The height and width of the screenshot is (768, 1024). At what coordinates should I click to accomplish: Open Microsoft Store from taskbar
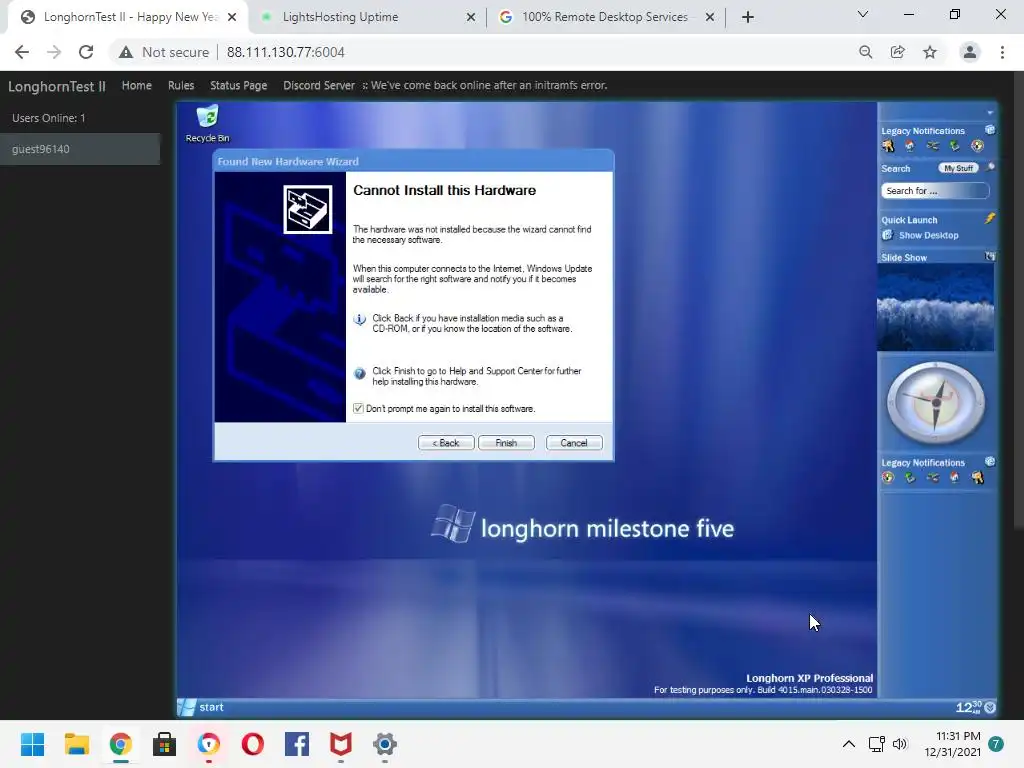tap(165, 744)
